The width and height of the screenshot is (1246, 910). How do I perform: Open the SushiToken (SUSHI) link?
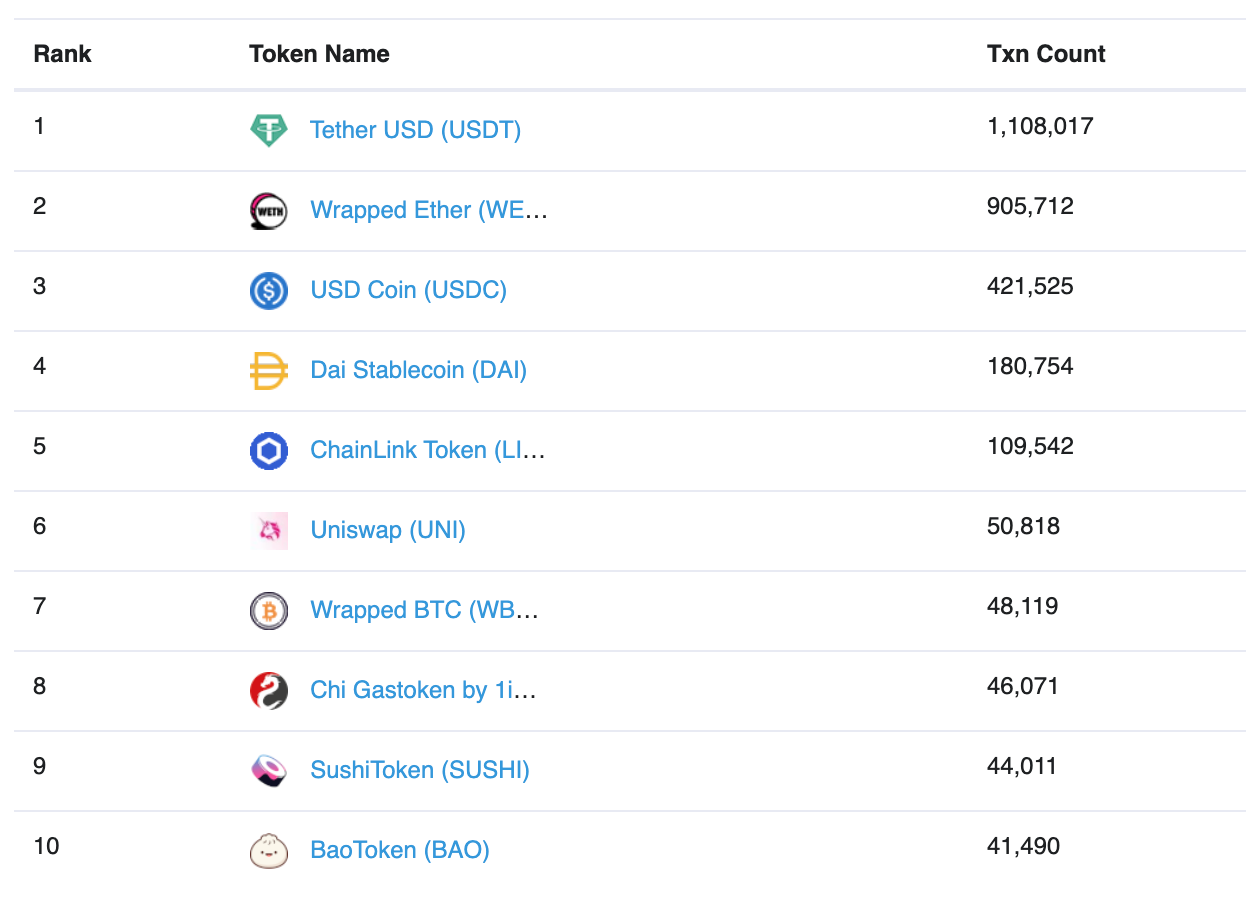[420, 770]
